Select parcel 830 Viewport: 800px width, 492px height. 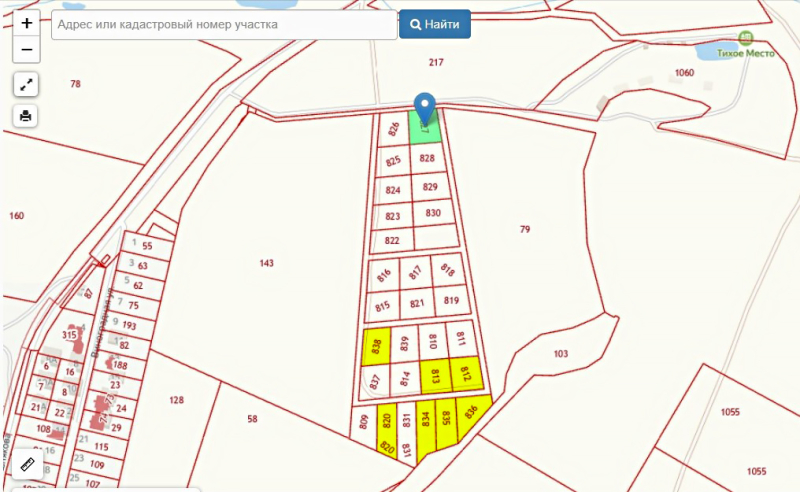click(433, 213)
